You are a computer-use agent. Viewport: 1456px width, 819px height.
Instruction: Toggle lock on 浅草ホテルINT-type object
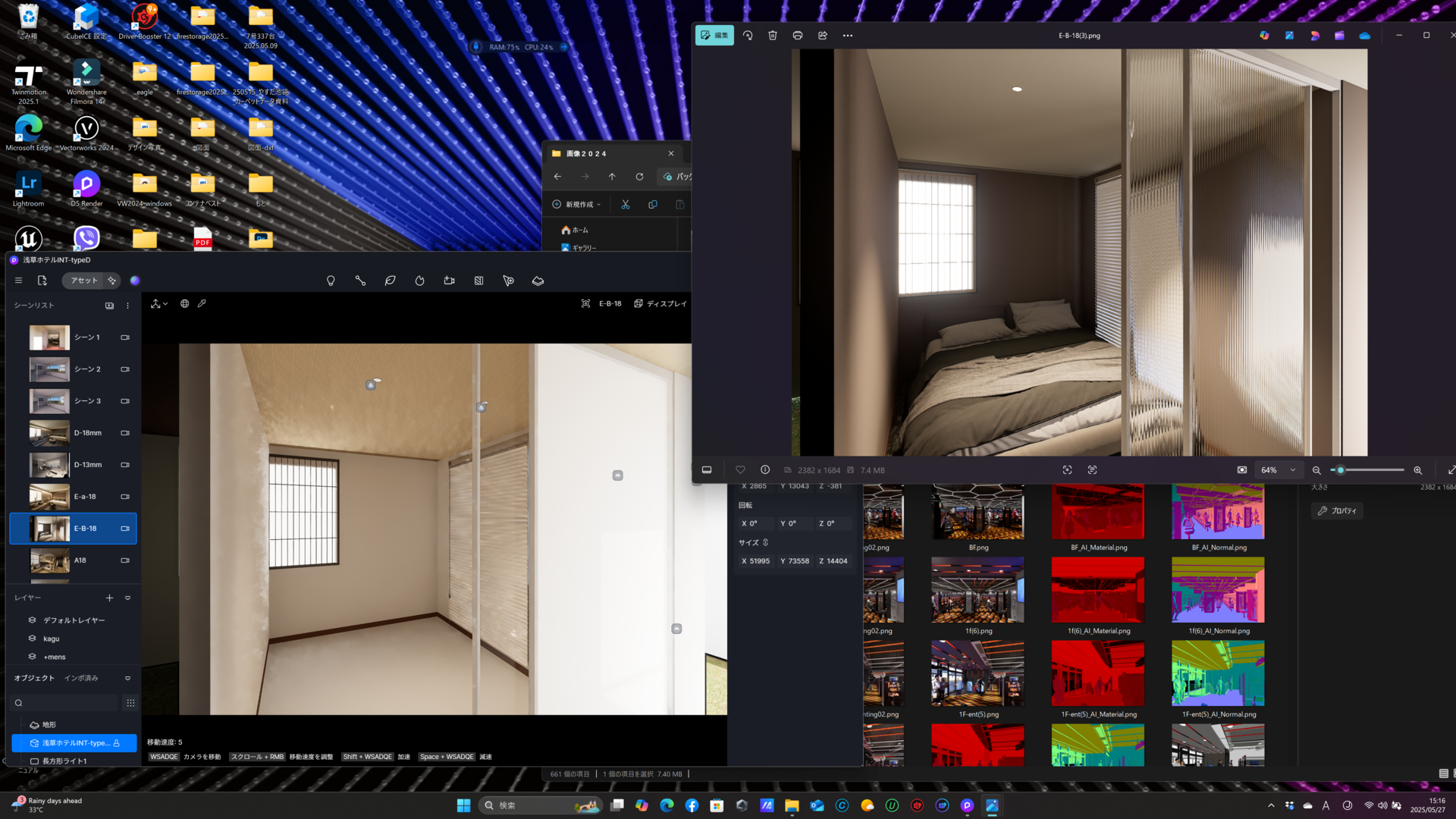(x=117, y=743)
